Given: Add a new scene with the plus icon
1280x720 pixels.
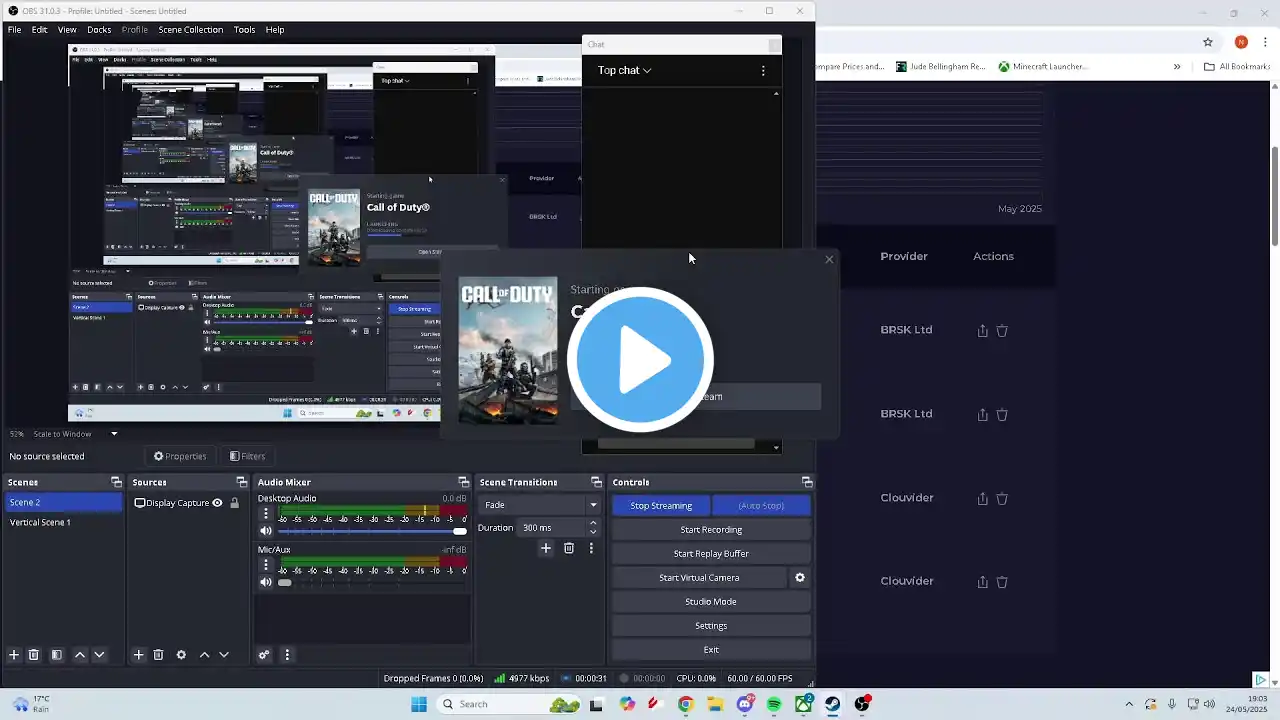Looking at the screenshot, I should pyautogui.click(x=14, y=655).
